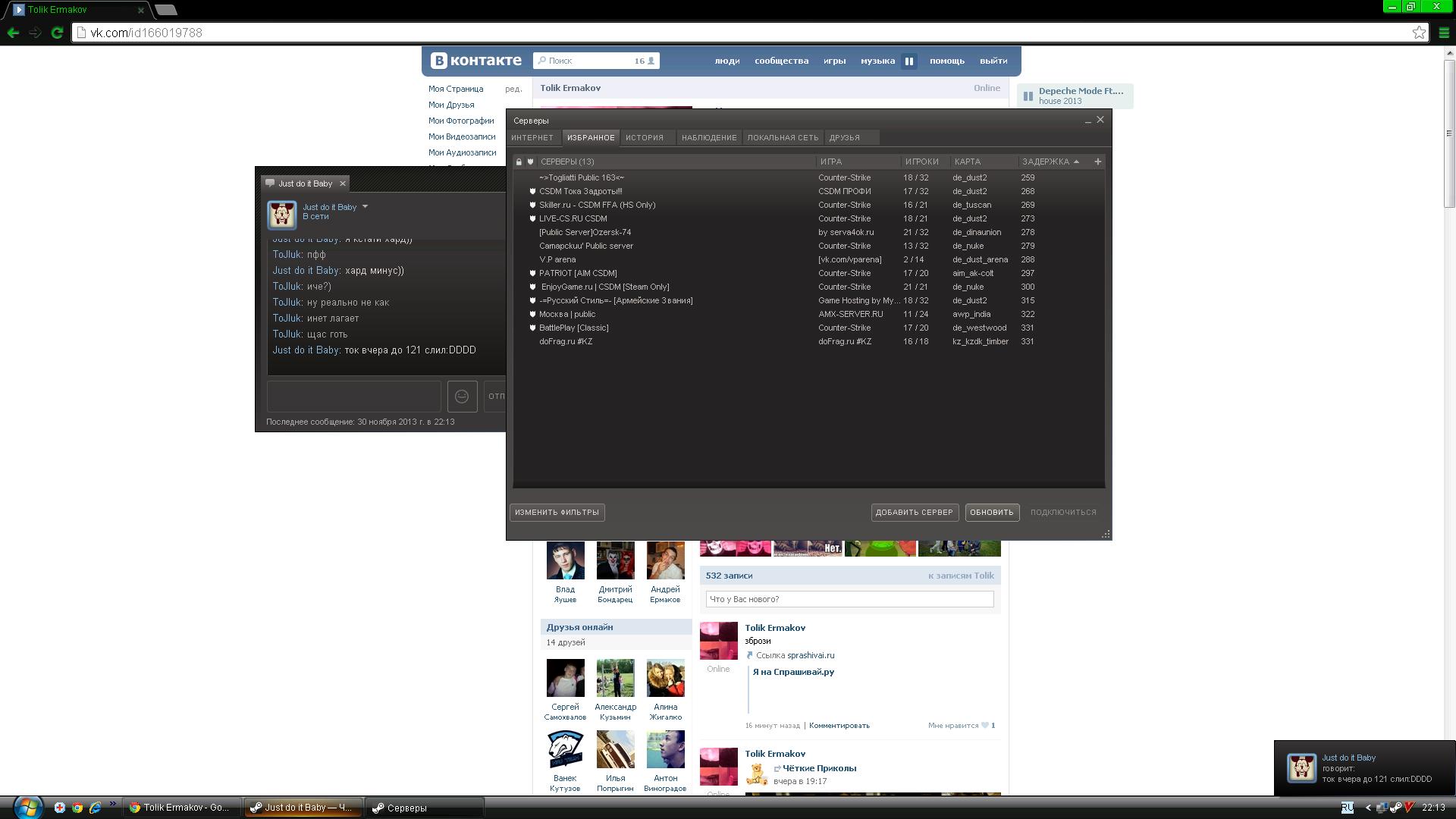The width and height of the screenshot is (1456, 819).
Task: Click the password lock column header icon
Action: coord(519,162)
